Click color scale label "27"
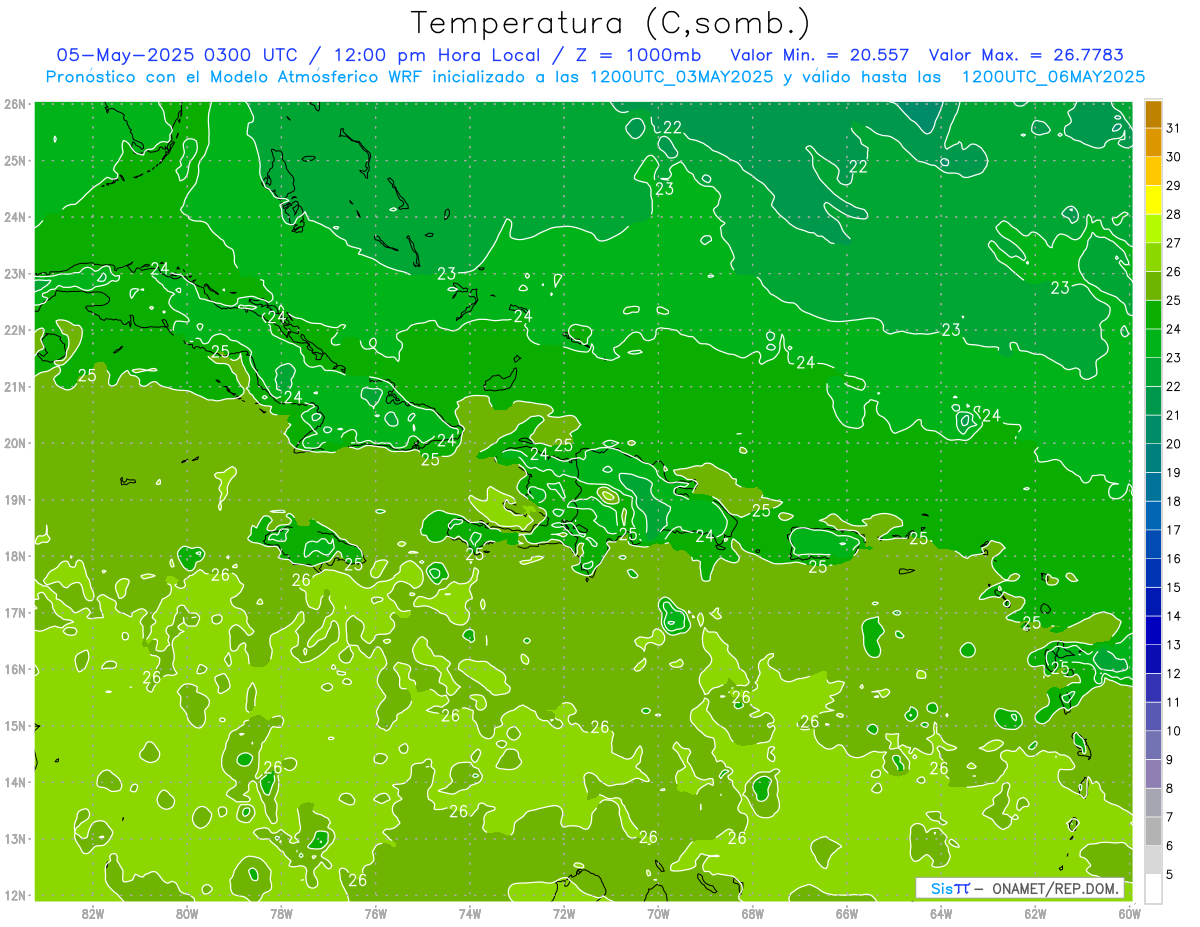The height and width of the screenshot is (927, 1200). 1173,243
